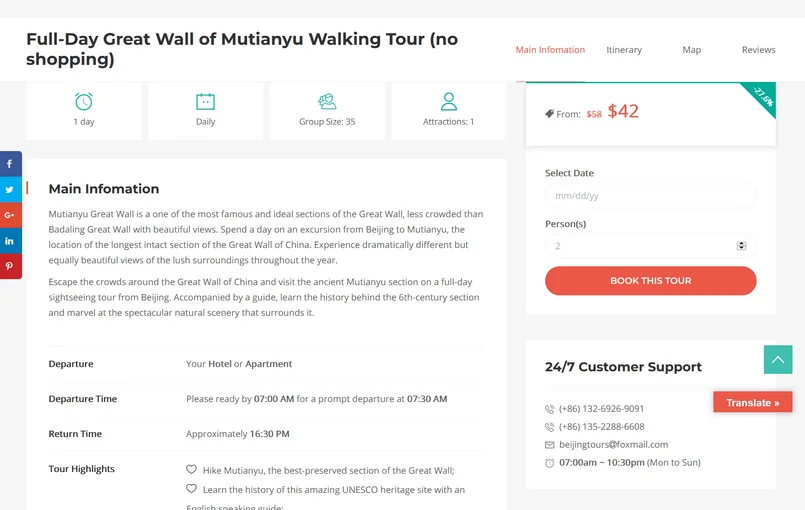
Task: Click the Twitter share icon
Action: coord(10,190)
